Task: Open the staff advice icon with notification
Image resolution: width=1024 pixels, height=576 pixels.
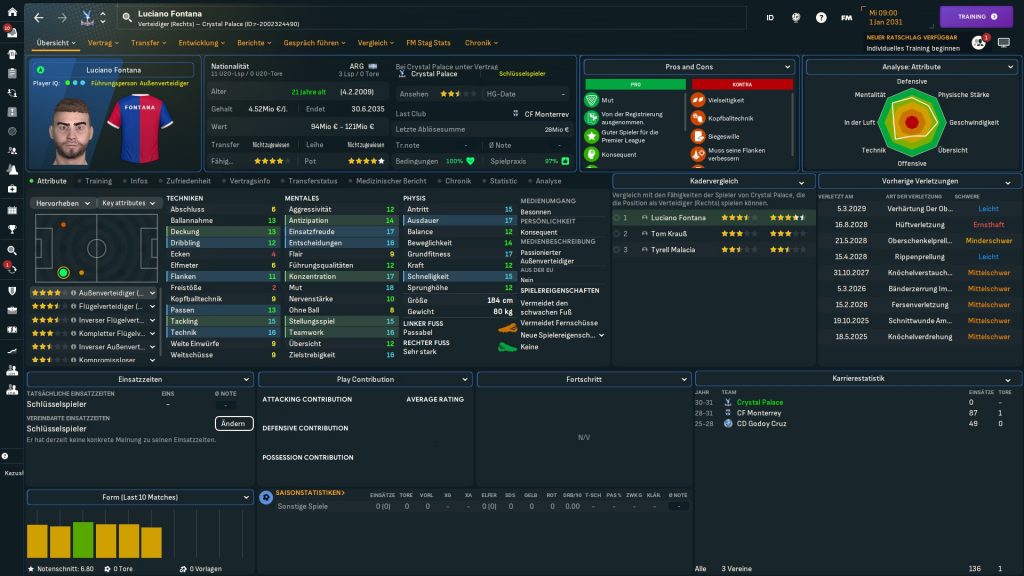Action: click(x=979, y=42)
